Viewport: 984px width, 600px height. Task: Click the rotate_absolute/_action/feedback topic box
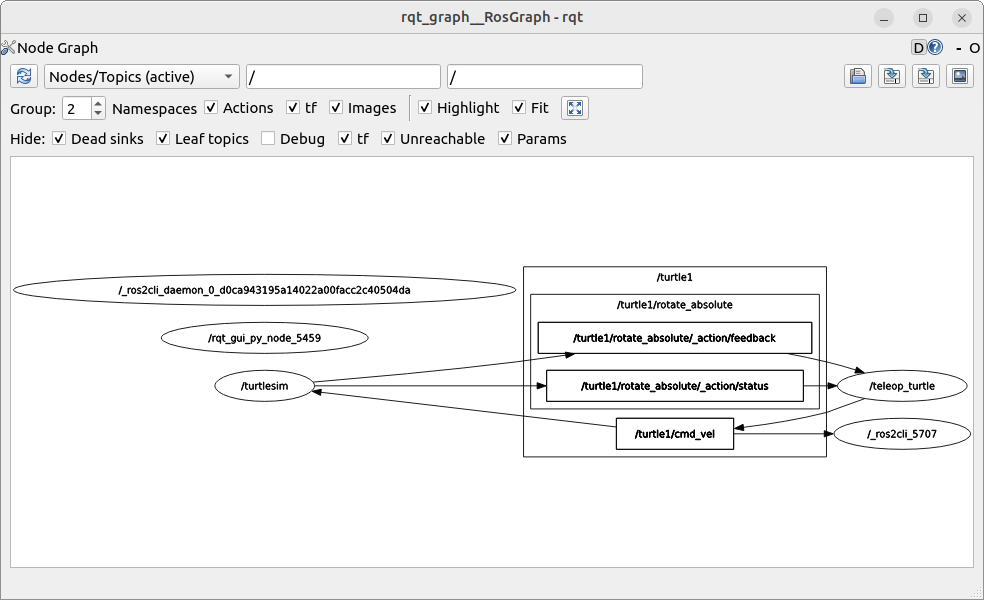click(674, 338)
